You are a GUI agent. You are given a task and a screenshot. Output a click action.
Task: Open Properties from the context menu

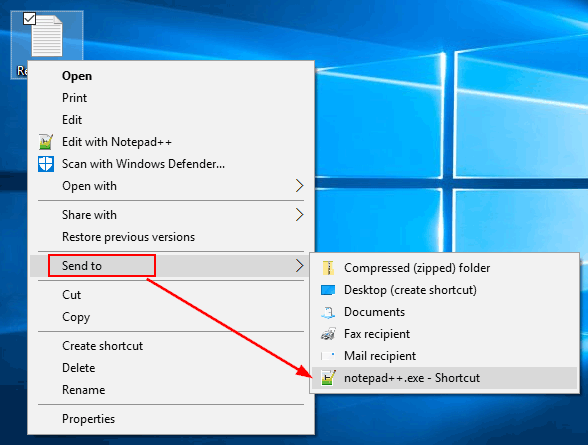171,419
